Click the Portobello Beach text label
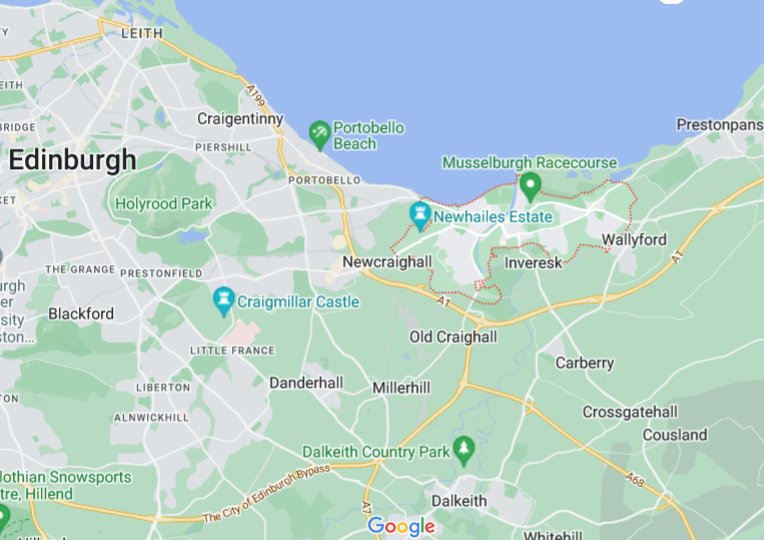Image resolution: width=764 pixels, height=540 pixels. point(369,135)
